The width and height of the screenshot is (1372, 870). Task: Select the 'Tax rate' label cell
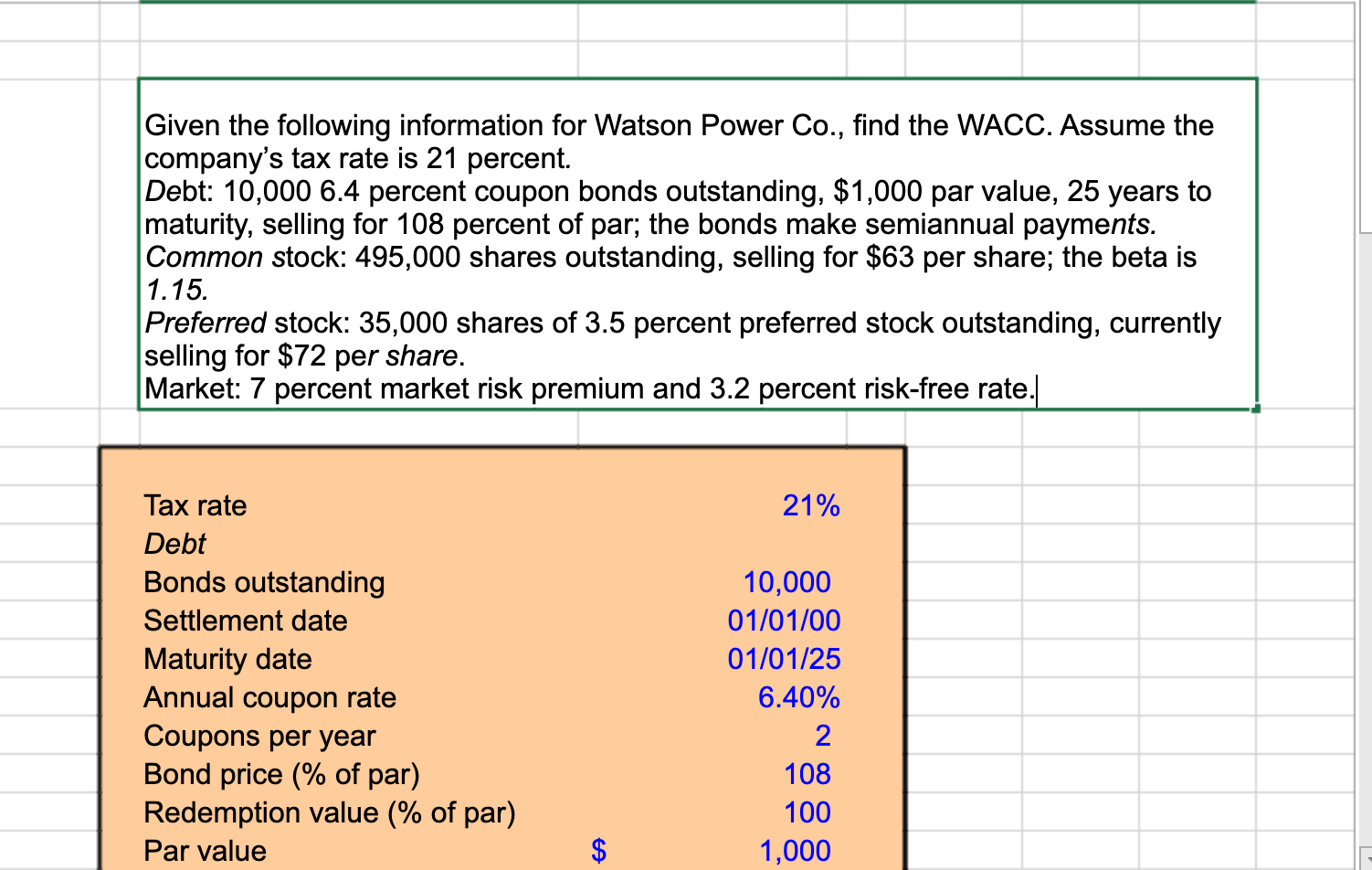pos(195,505)
